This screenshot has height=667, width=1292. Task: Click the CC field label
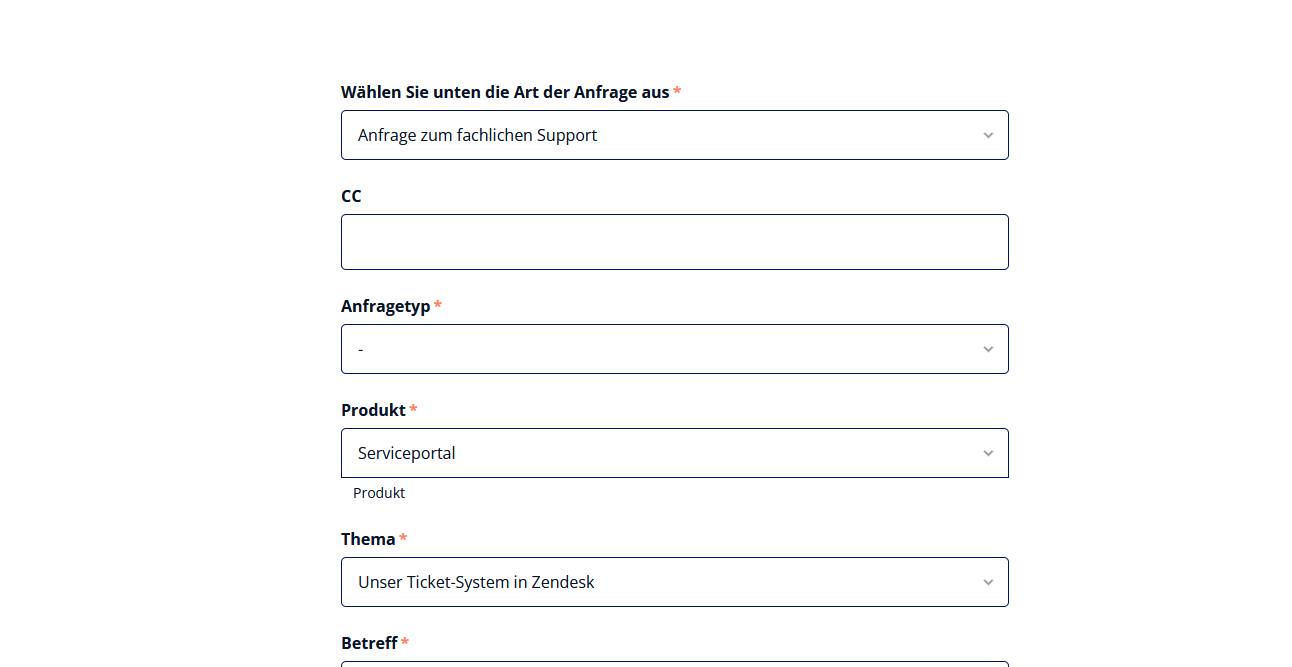tap(351, 196)
